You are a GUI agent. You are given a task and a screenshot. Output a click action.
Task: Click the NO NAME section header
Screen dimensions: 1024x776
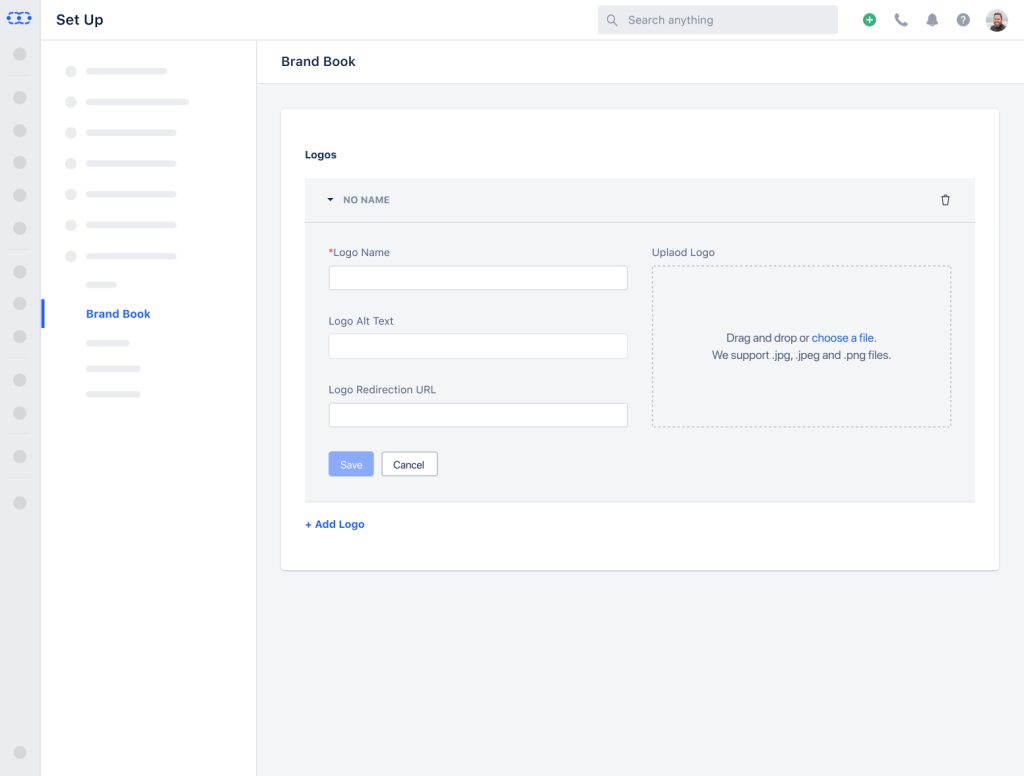coord(600,200)
